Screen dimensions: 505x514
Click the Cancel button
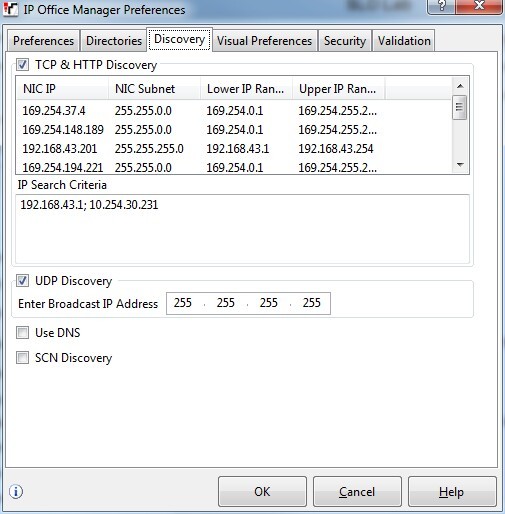tap(357, 492)
